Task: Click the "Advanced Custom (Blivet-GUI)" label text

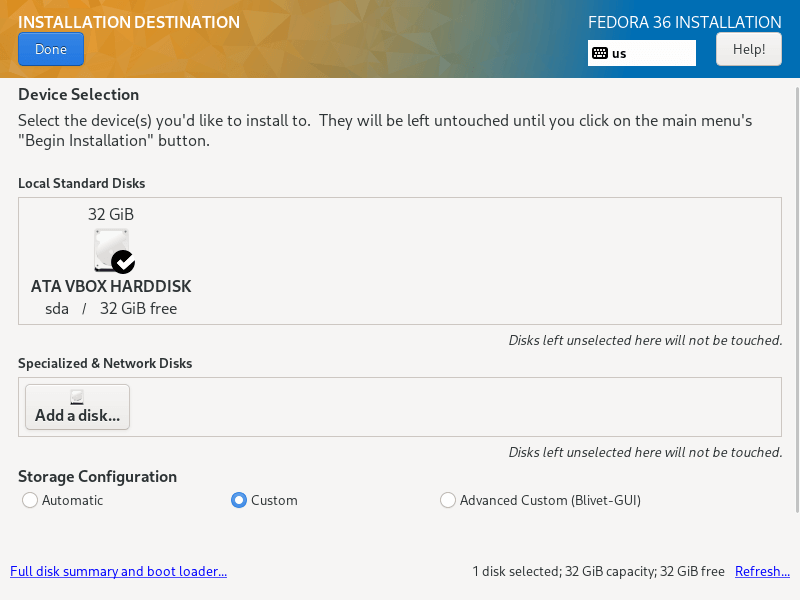Action: [550, 500]
